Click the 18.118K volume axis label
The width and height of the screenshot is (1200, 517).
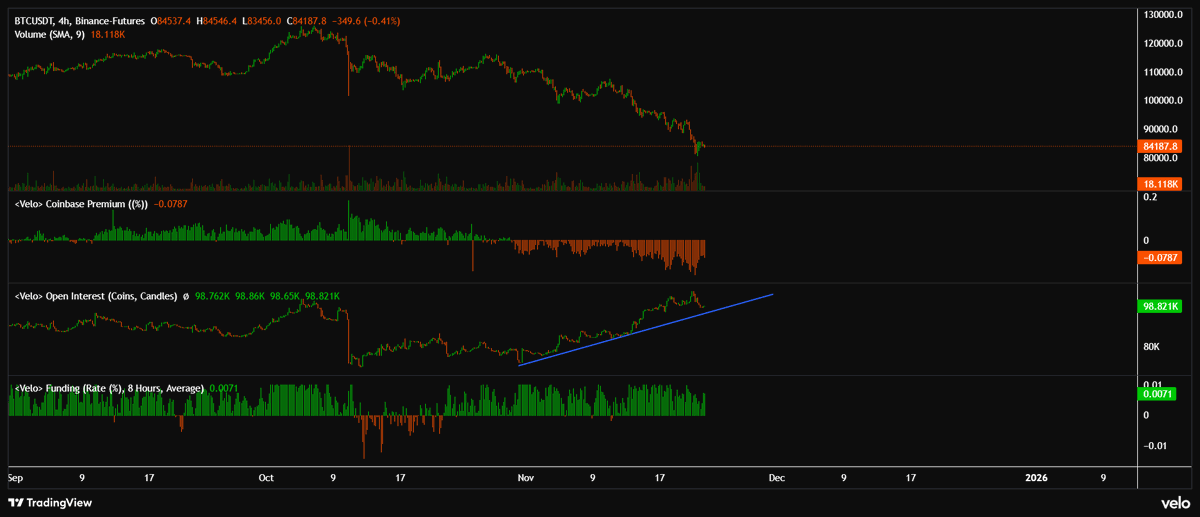pos(1161,184)
